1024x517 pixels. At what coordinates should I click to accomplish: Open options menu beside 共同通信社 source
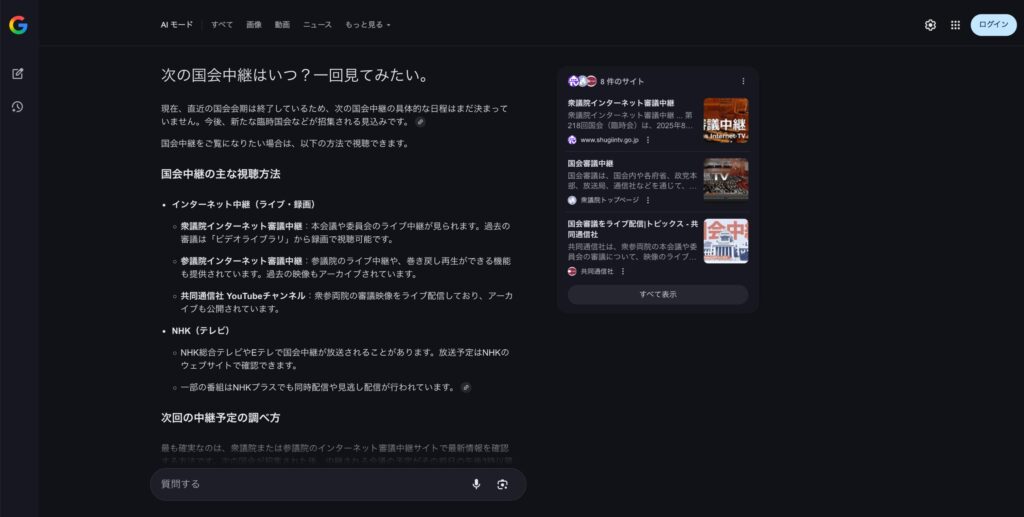[623, 271]
